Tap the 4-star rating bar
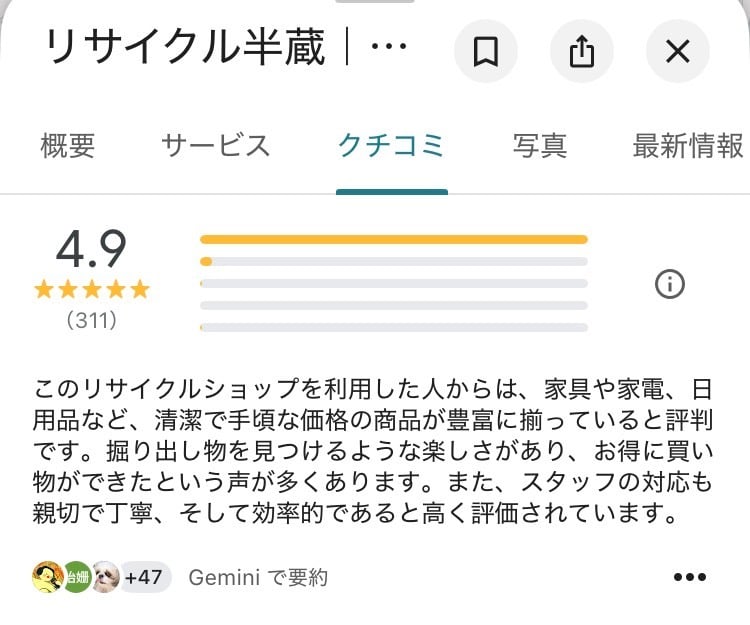The height and width of the screenshot is (625, 750). click(393, 261)
